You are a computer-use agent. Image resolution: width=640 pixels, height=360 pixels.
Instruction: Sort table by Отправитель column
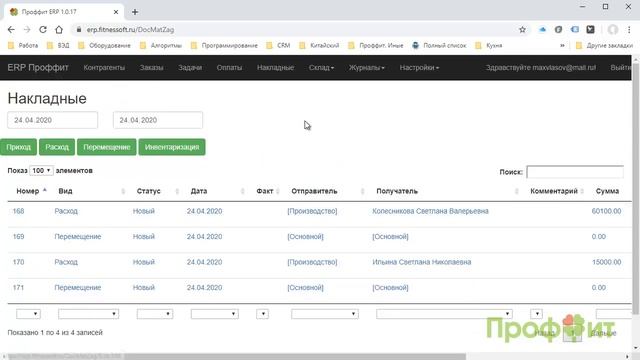point(314,191)
